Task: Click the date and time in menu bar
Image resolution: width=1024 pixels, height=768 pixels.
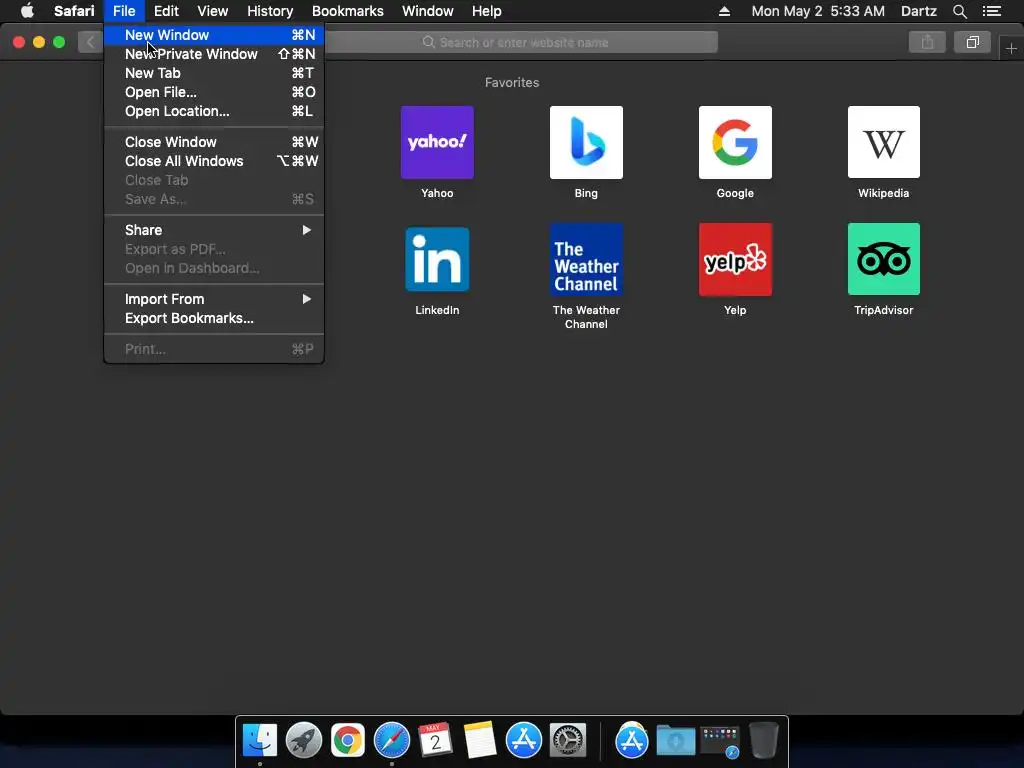Action: click(x=818, y=11)
